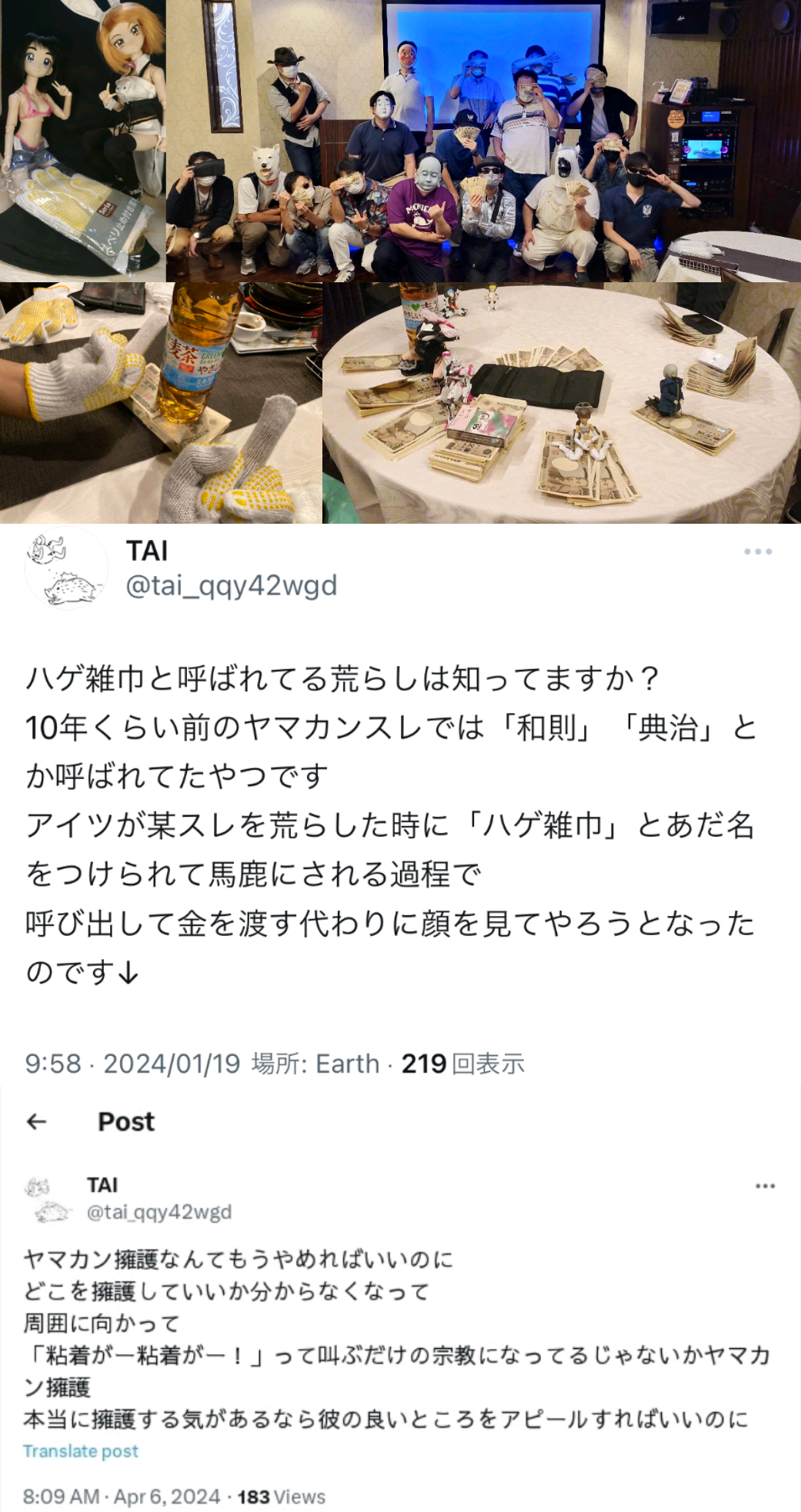Open TAI's small avatar on the second post

[48, 1199]
